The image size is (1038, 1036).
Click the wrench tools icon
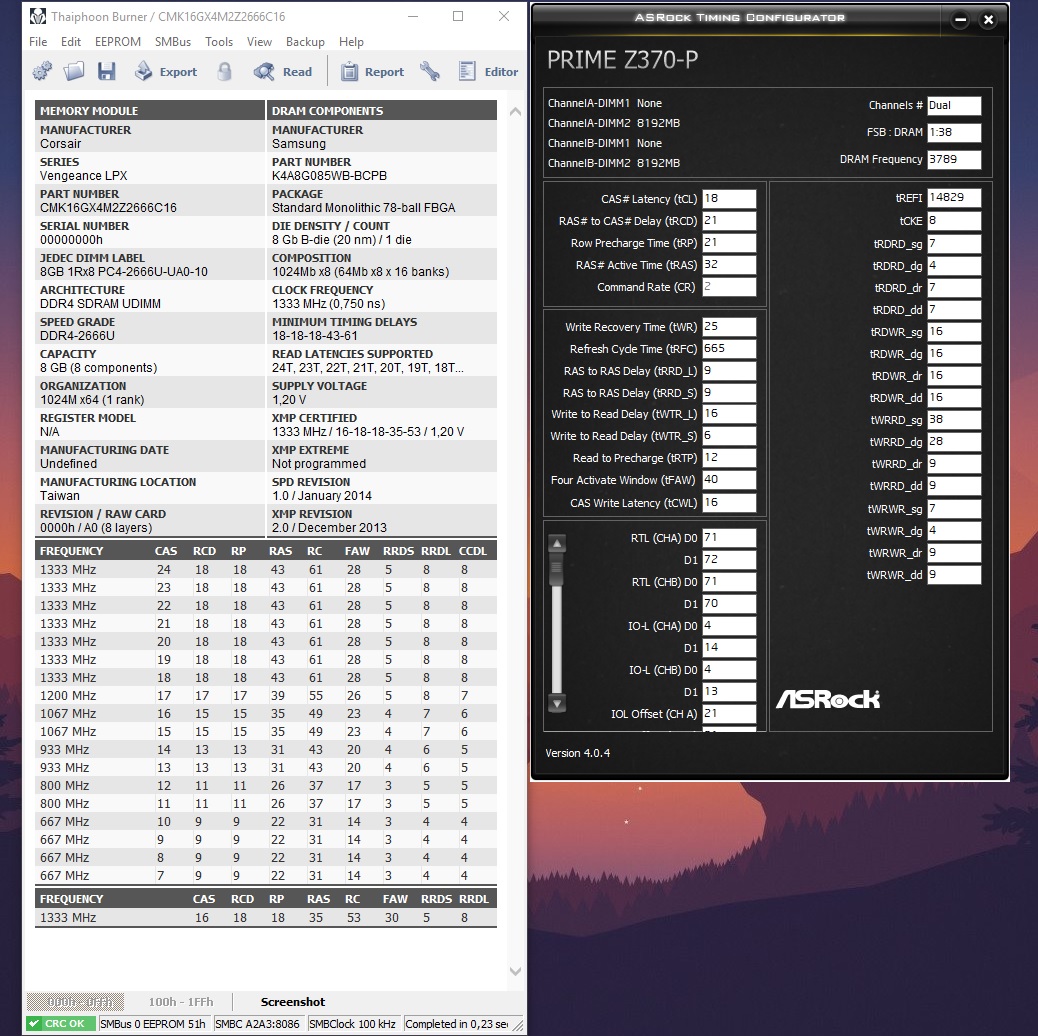(x=430, y=71)
